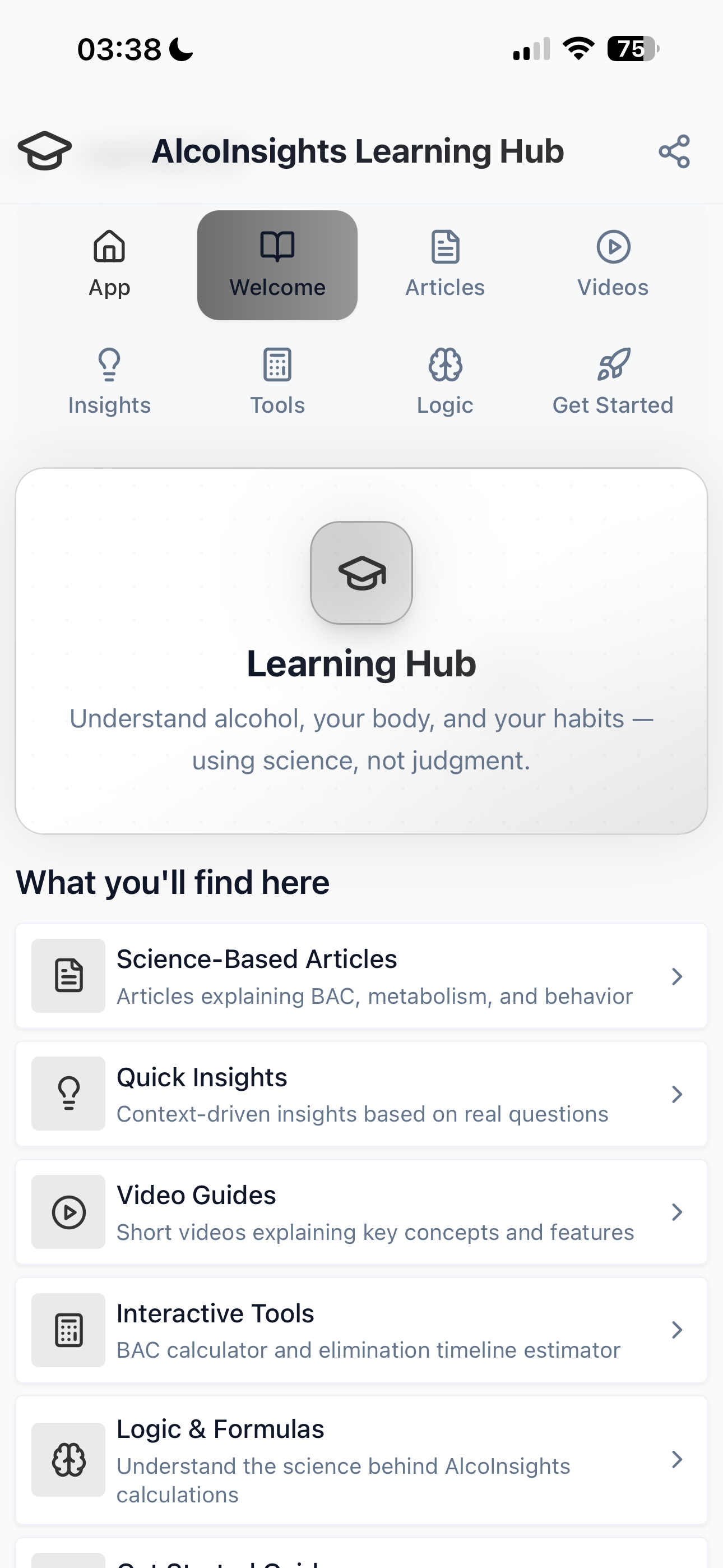Select the Tools calculator icon
Screen dimensions: 723x1568
coord(277,364)
